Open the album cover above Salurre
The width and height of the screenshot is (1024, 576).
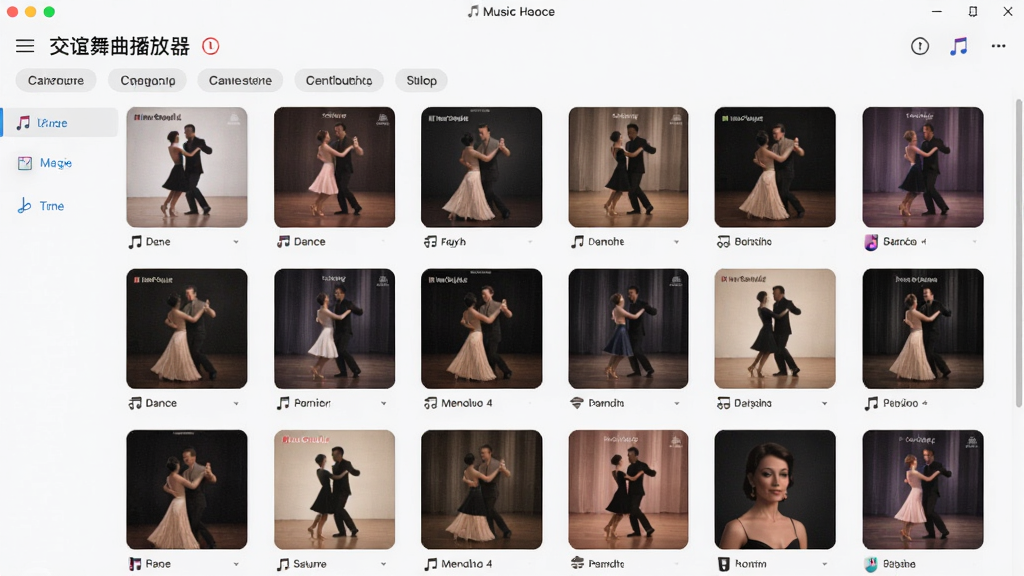coord(334,489)
